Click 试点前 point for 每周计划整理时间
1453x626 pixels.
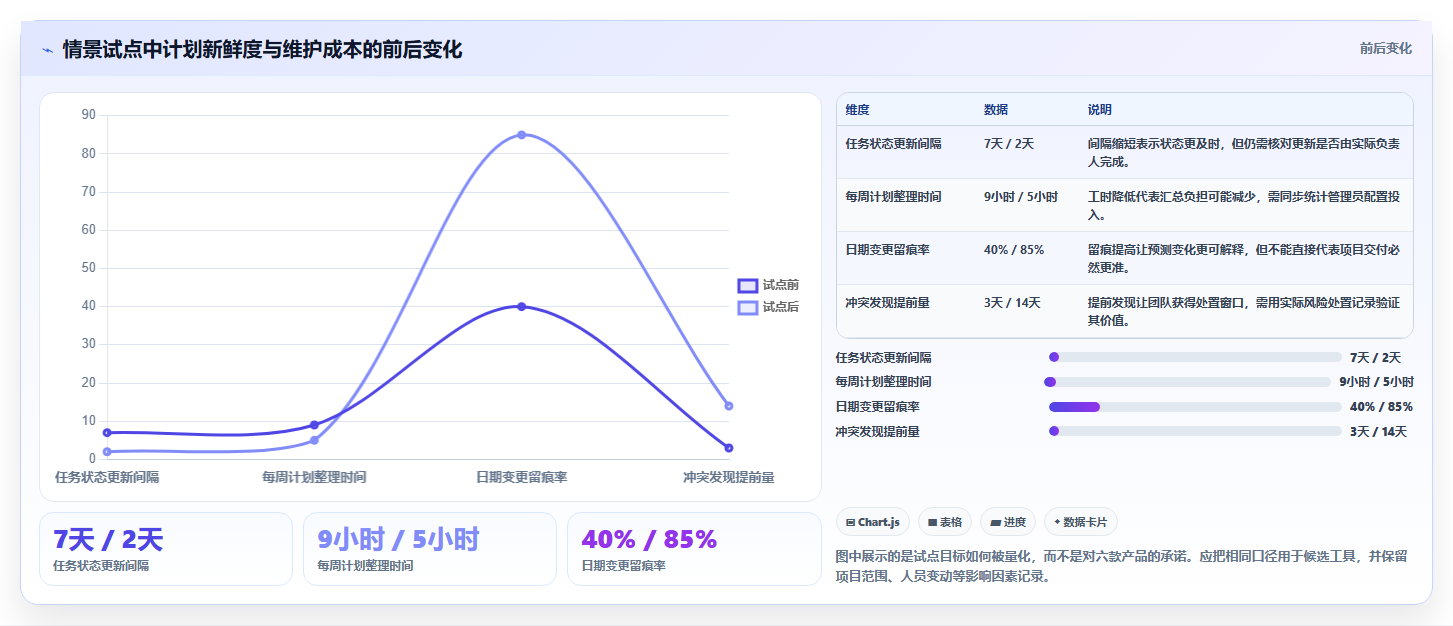[x=314, y=425]
